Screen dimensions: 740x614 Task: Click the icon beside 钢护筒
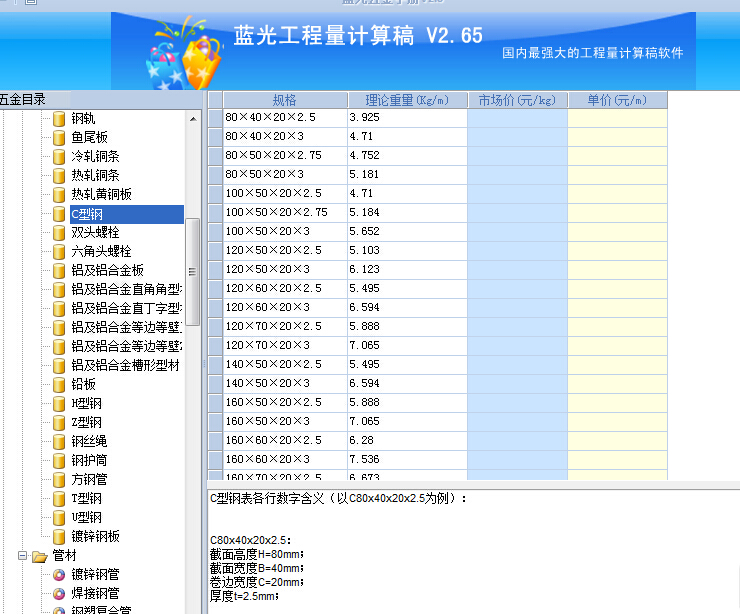point(59,461)
